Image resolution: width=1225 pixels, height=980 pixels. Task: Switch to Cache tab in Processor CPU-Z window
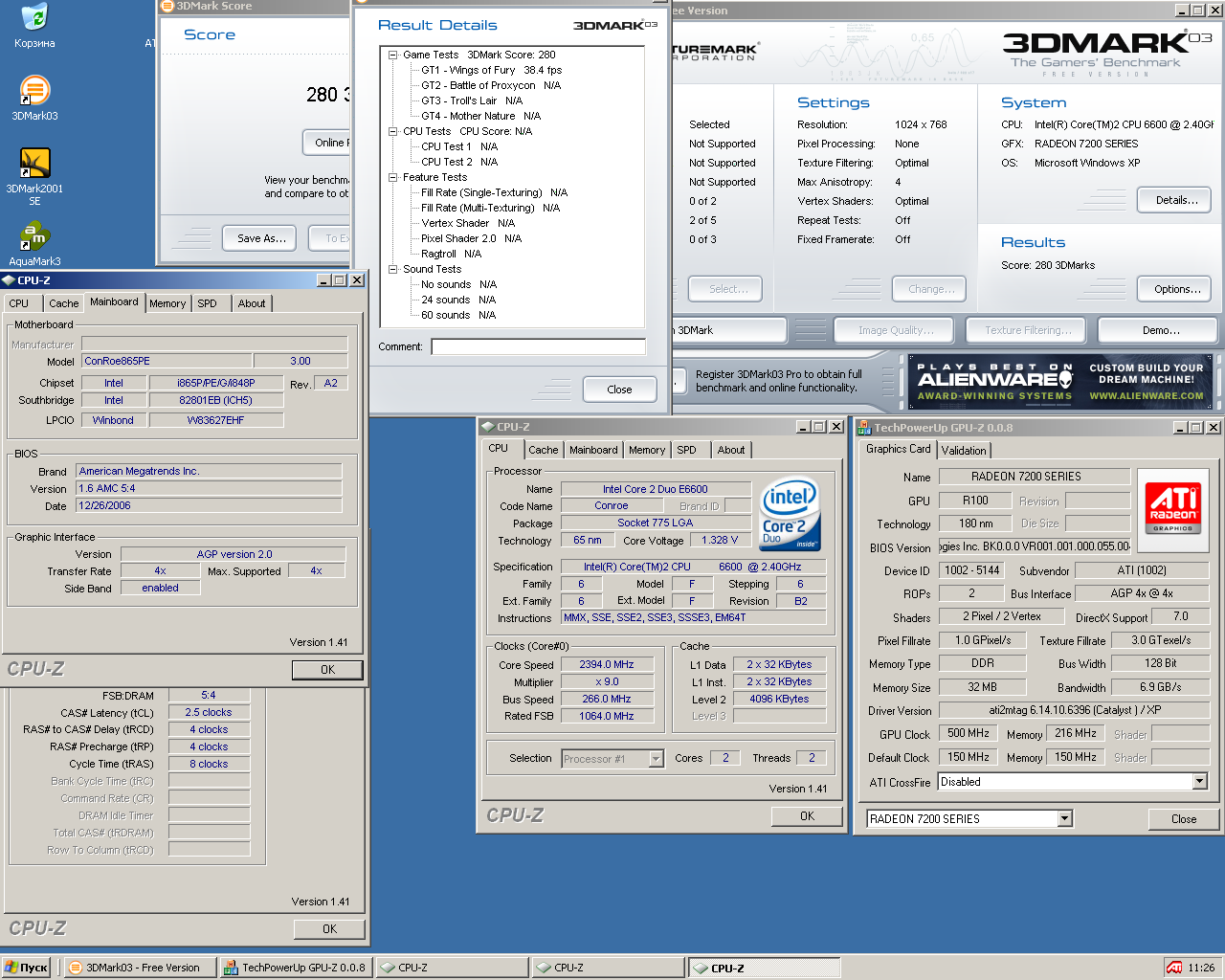pos(543,450)
